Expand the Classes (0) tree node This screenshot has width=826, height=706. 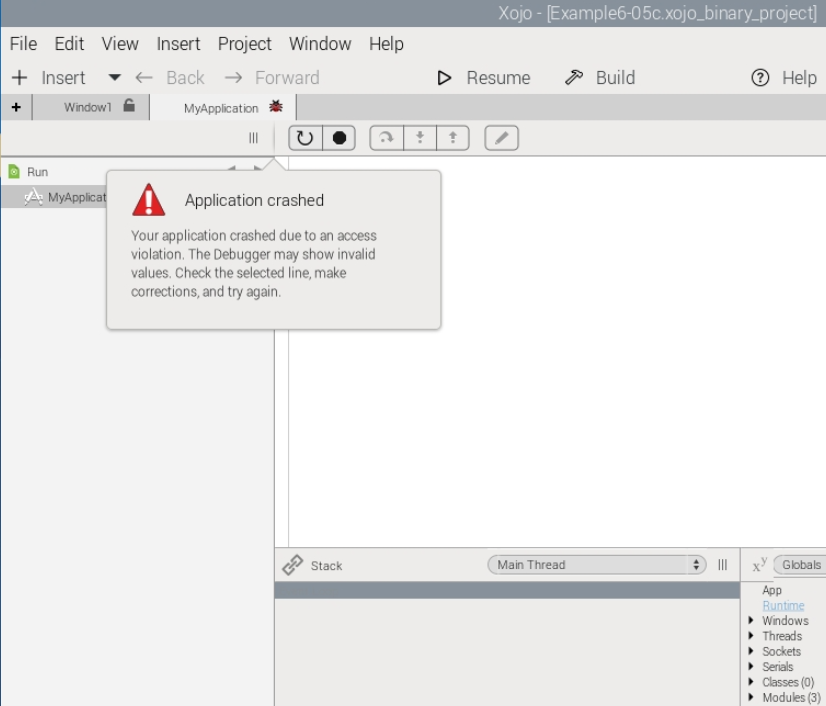[x=751, y=681]
